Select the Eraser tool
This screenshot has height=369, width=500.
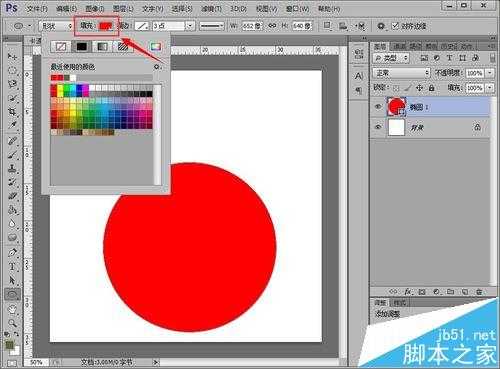pyautogui.click(x=12, y=195)
